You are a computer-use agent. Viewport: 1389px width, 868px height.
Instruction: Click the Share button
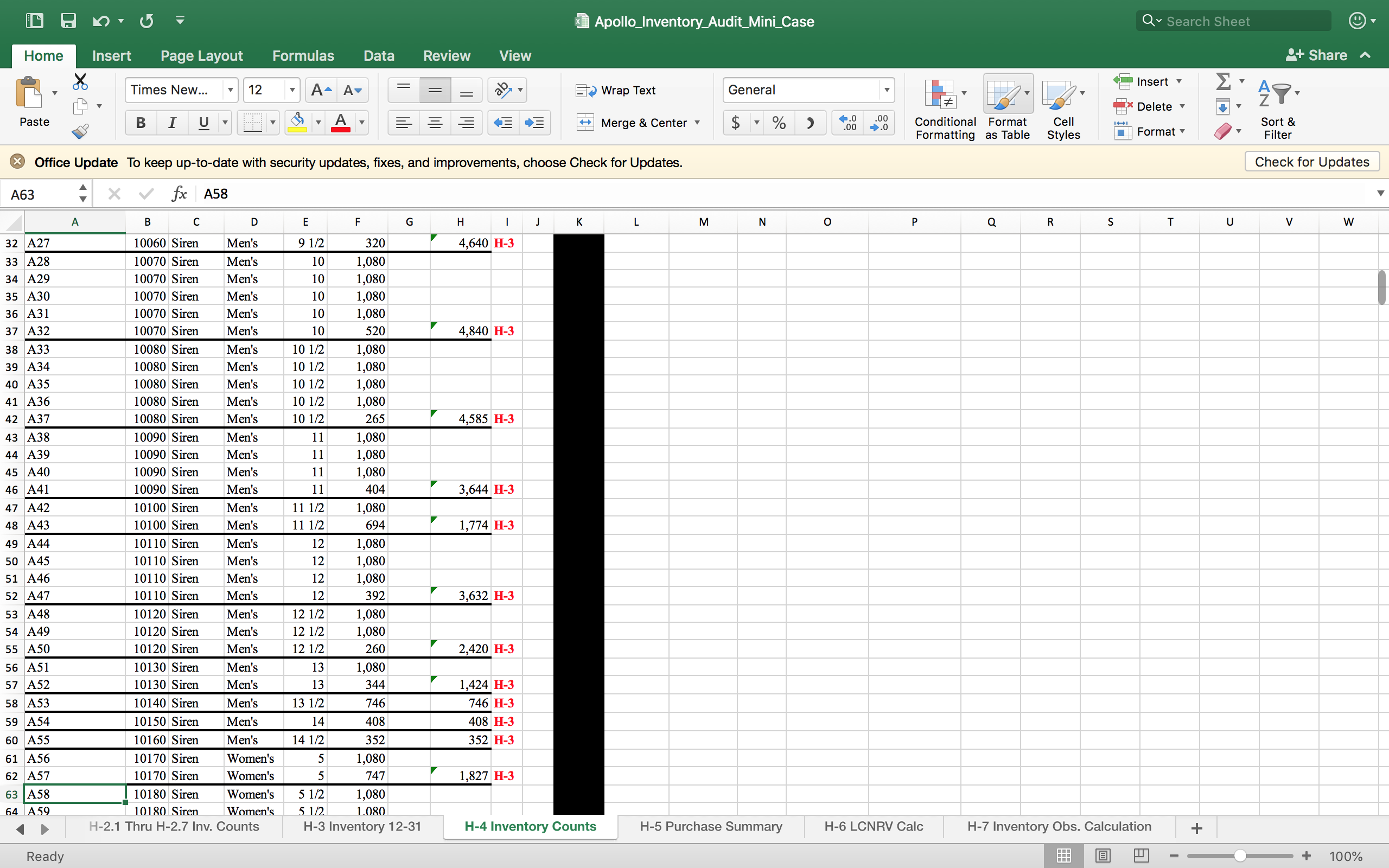pyautogui.click(x=1317, y=56)
